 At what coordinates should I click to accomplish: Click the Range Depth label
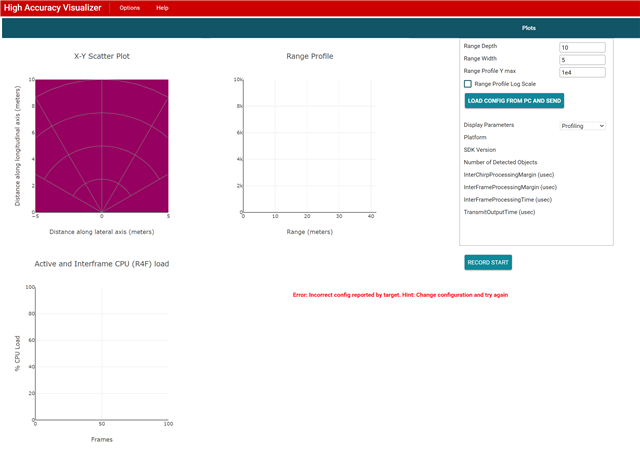(x=480, y=46)
